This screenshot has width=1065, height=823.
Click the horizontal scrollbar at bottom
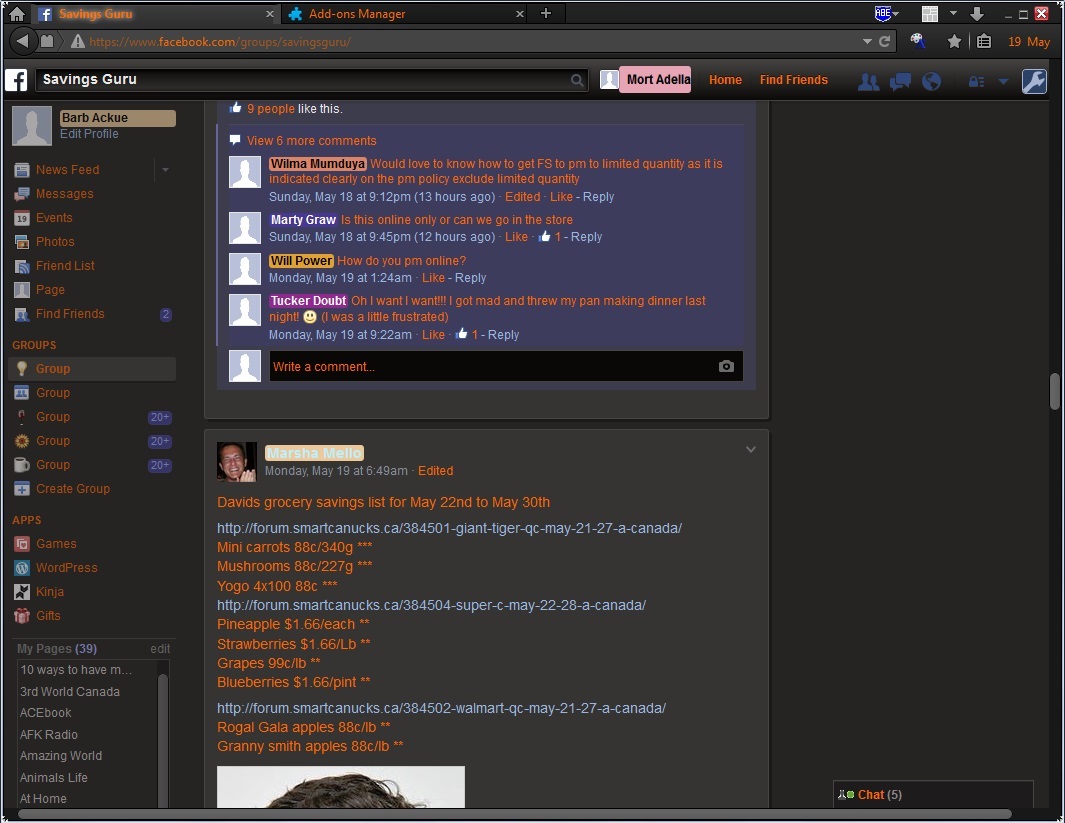click(x=515, y=813)
